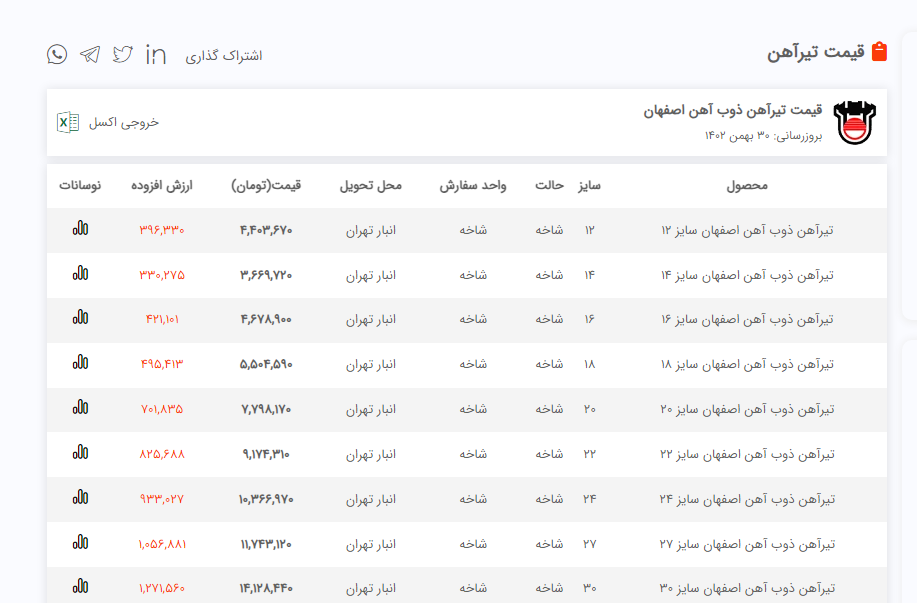
Task: Click the قیمت تیرآهن section clipboard icon
Action: pos(879,52)
